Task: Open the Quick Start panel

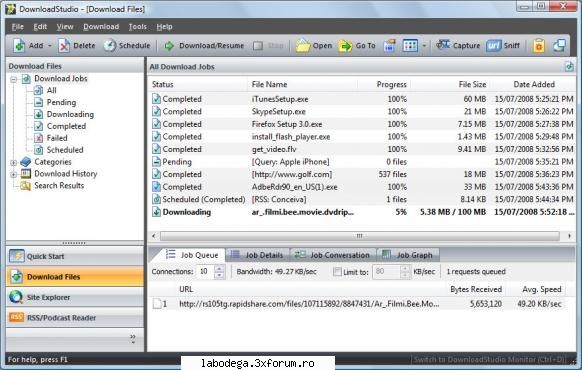Action: coord(75,256)
